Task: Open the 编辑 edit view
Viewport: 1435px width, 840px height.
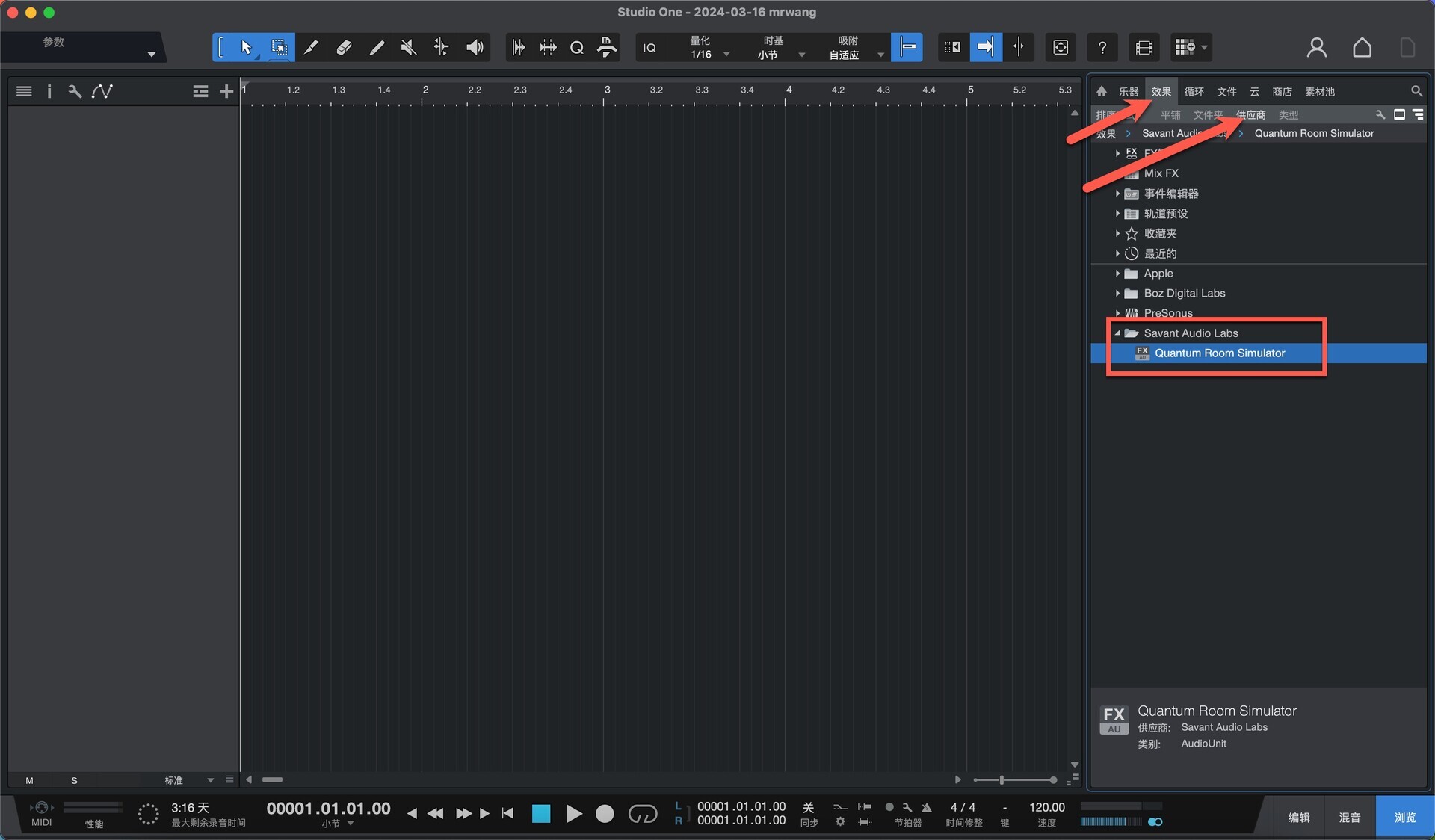Action: point(1299,817)
